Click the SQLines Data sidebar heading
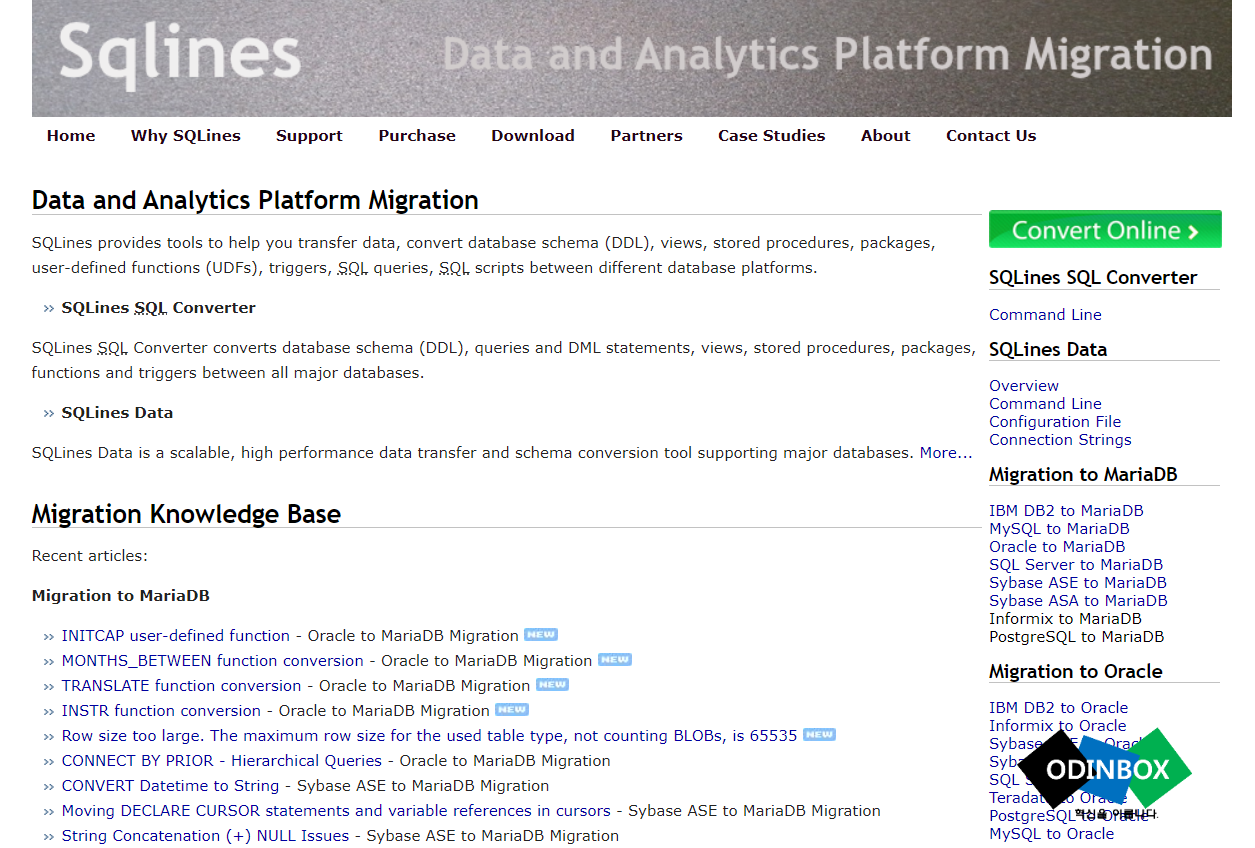 [1048, 350]
